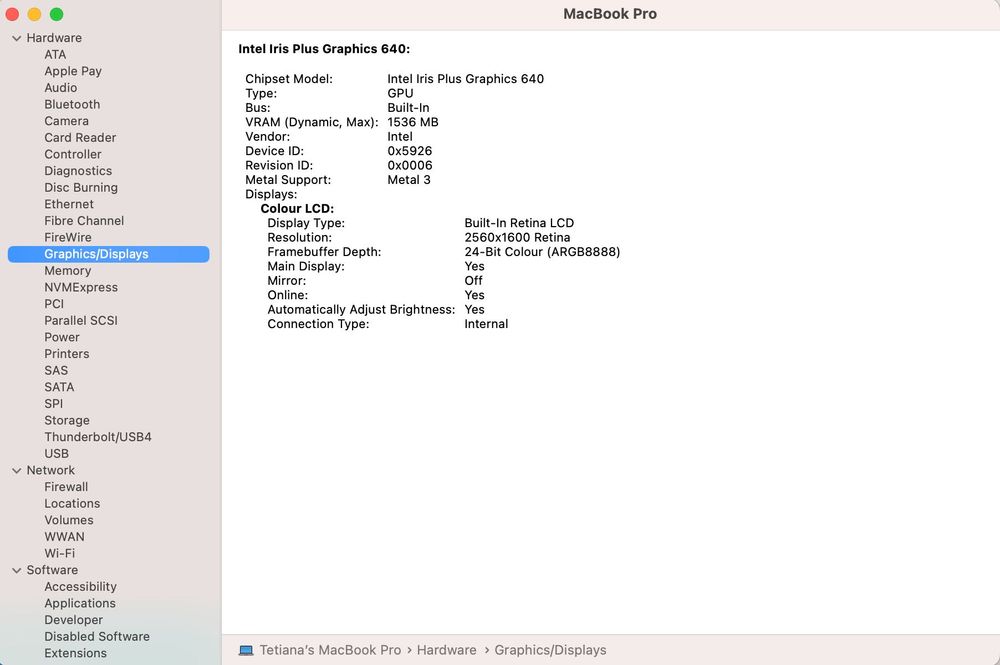Click Tetiana's MacBook Pro in path bar
The width and height of the screenshot is (1000, 665).
[x=330, y=650]
